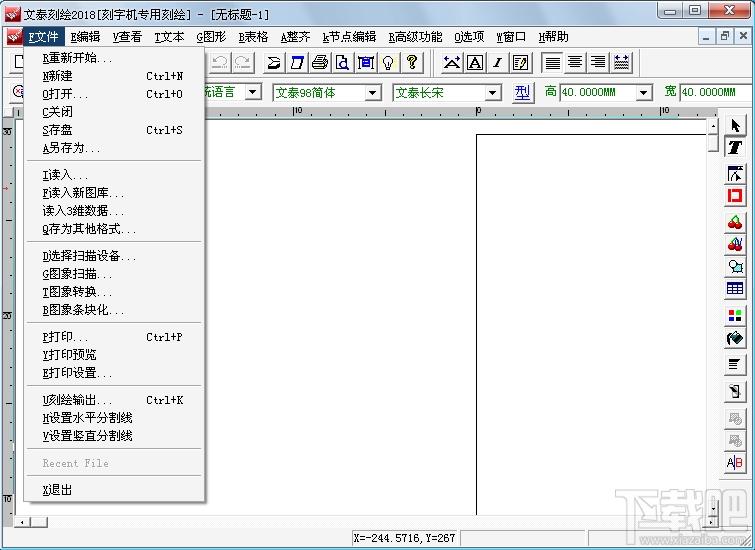Screen dimensions: 755x550
Task: Center text using the alignment icon
Action: click(x=575, y=63)
